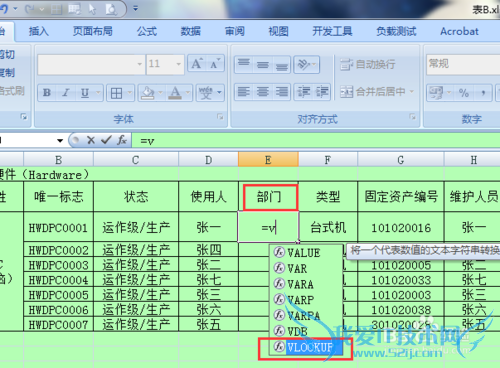
Task: Open text orientation options
Action: (306, 64)
